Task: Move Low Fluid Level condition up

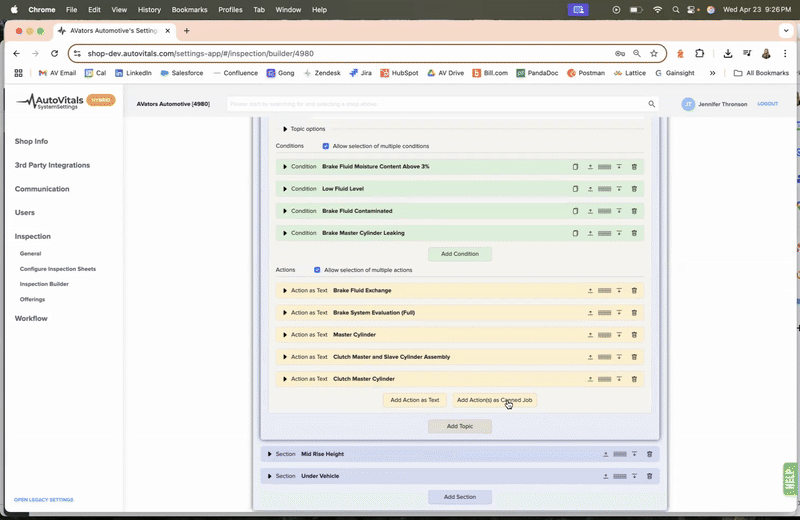Action: [590, 189]
